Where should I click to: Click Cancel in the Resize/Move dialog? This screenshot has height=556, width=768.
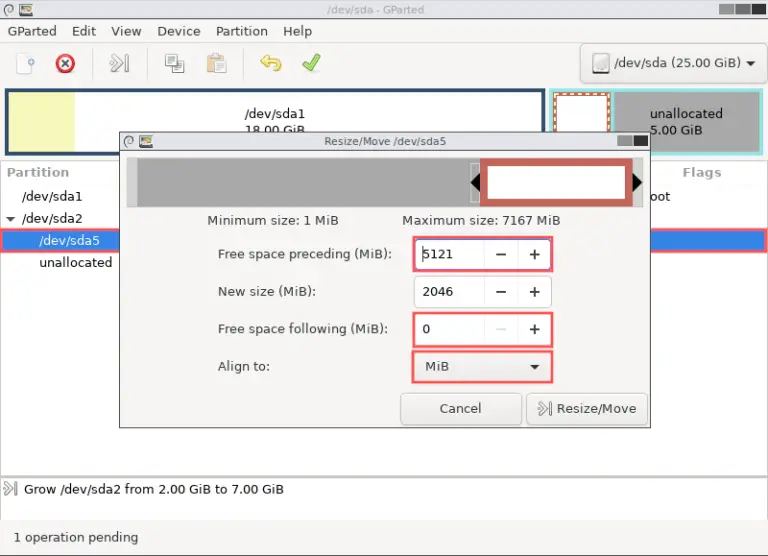tap(460, 409)
